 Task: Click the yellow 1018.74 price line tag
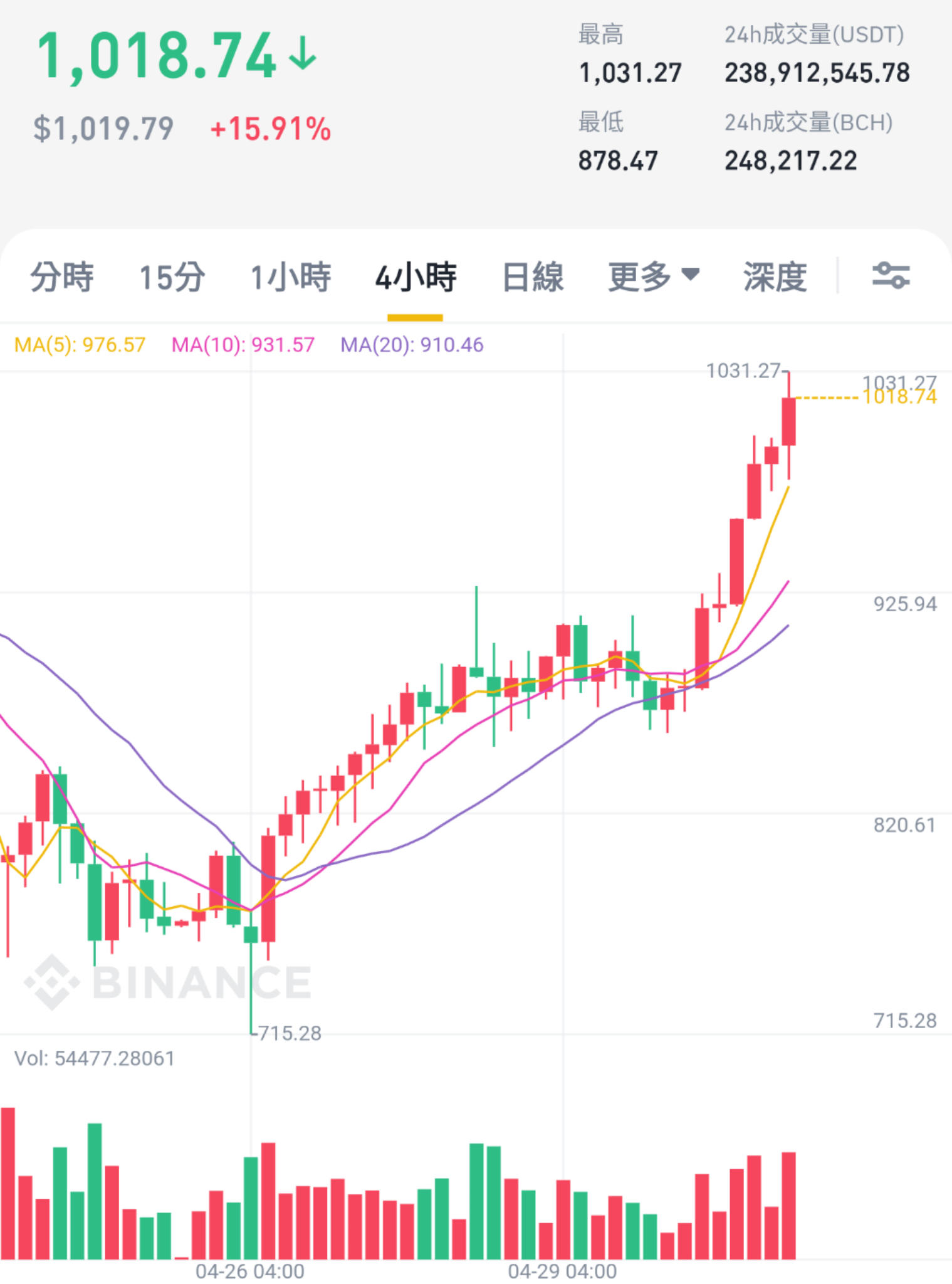point(899,397)
